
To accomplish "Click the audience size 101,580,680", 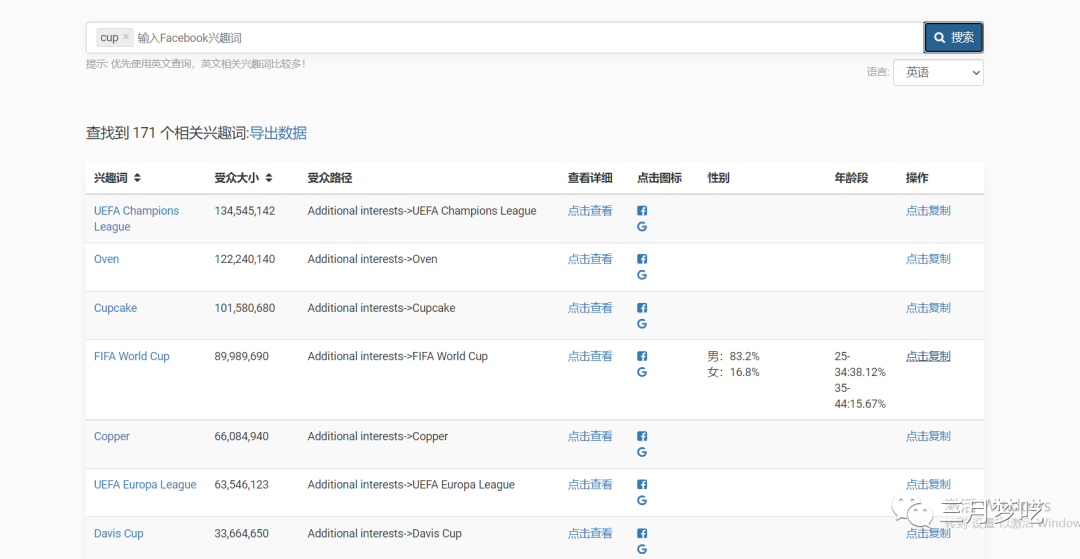I will [245, 308].
